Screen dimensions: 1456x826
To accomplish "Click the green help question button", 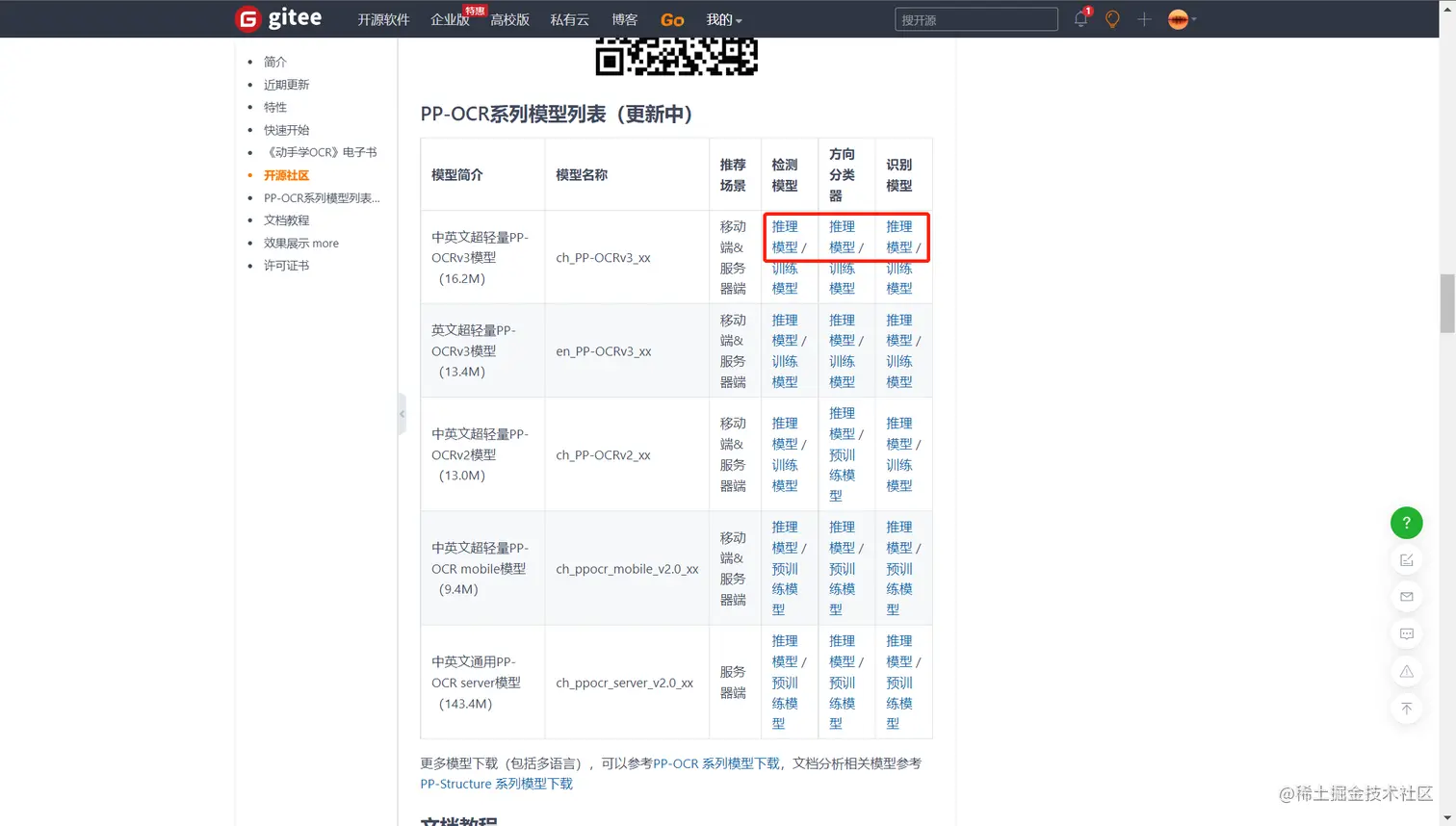I will coord(1406,523).
